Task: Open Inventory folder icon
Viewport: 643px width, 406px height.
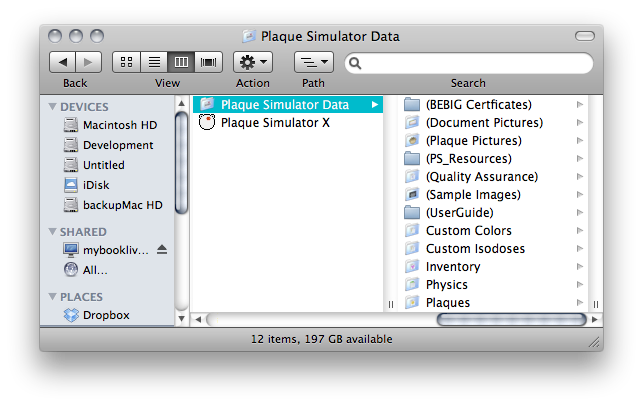Action: tap(412, 267)
